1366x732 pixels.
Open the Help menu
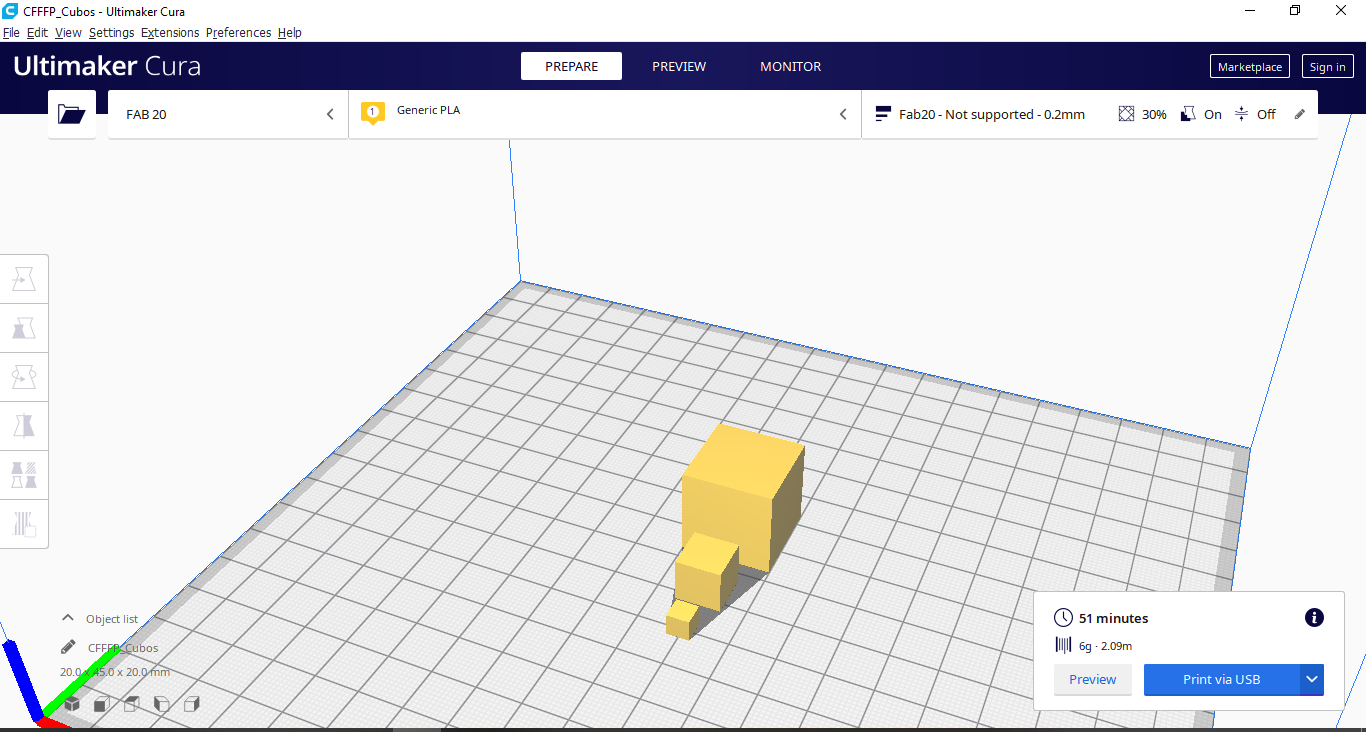tap(290, 32)
